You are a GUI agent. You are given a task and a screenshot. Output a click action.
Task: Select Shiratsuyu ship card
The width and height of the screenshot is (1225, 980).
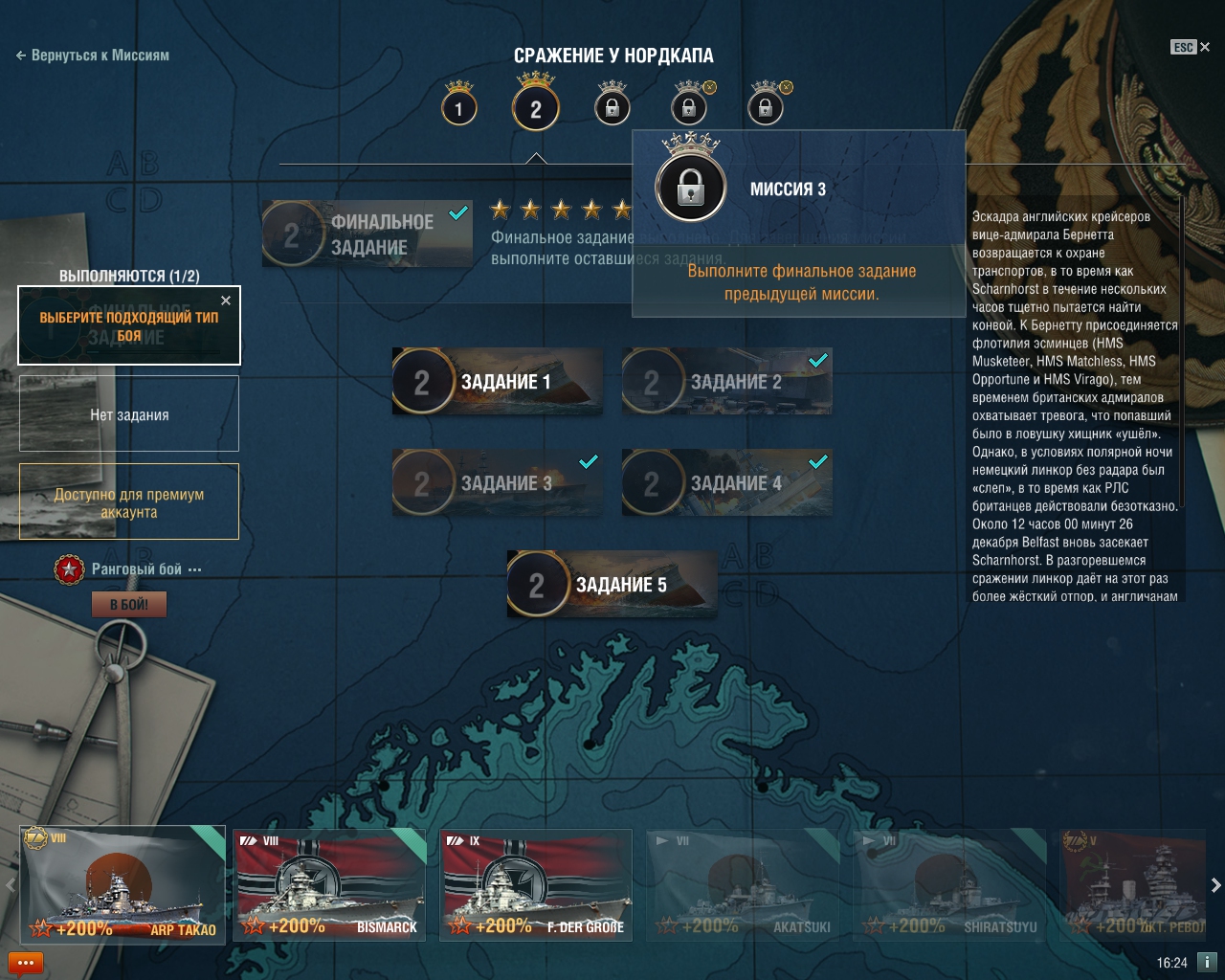click(949, 885)
